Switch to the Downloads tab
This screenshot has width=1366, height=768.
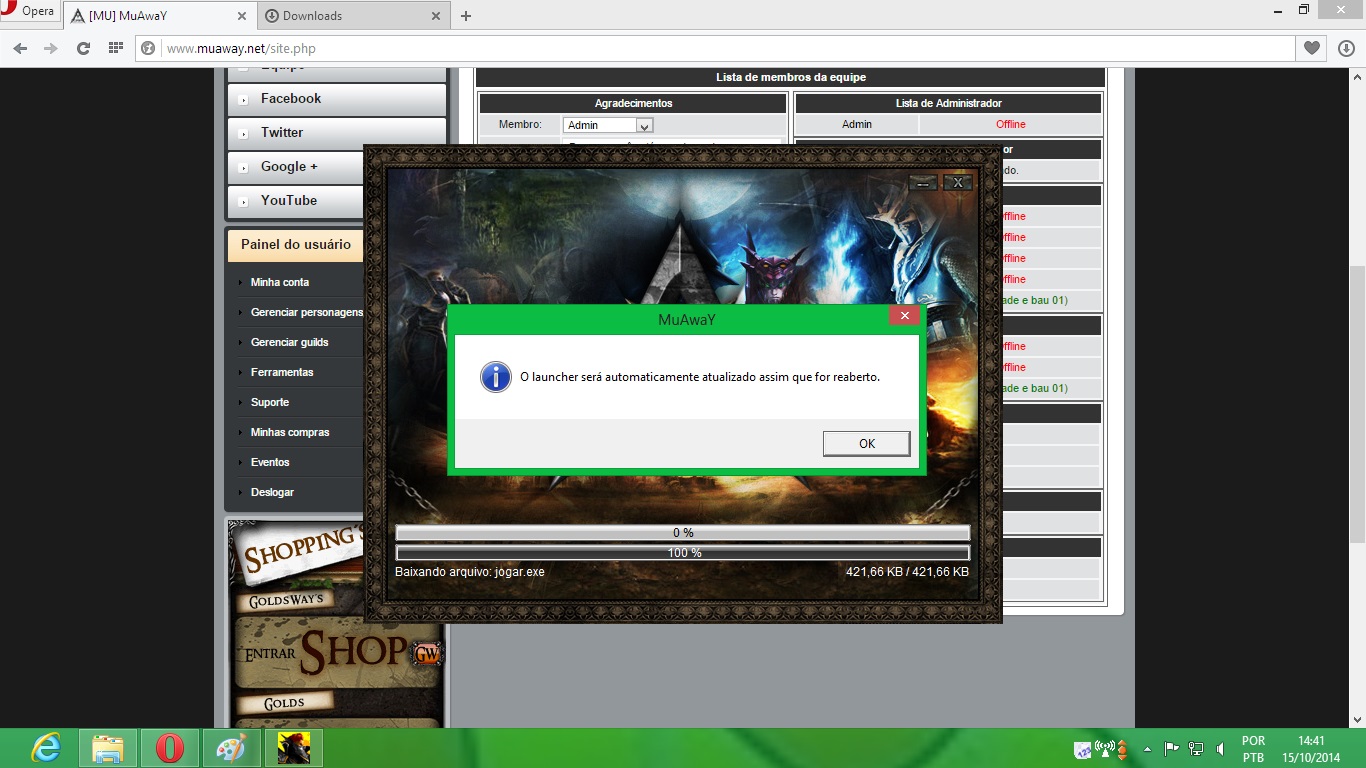(352, 16)
